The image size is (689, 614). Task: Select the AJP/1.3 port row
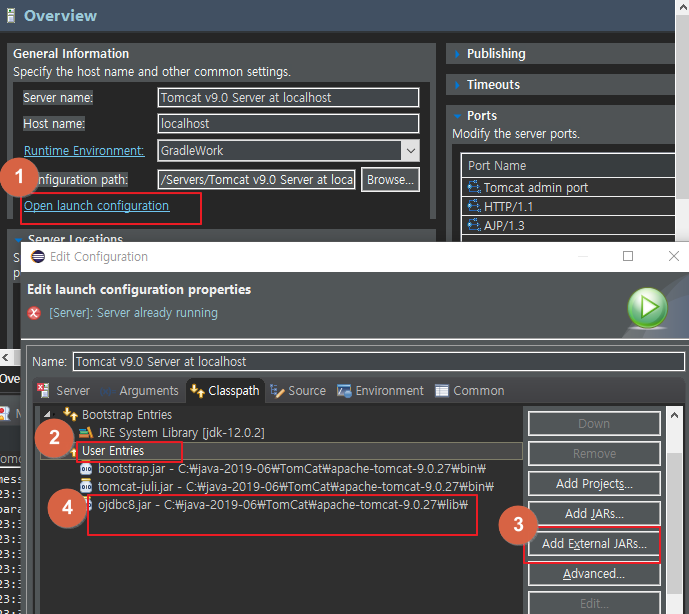[568, 225]
